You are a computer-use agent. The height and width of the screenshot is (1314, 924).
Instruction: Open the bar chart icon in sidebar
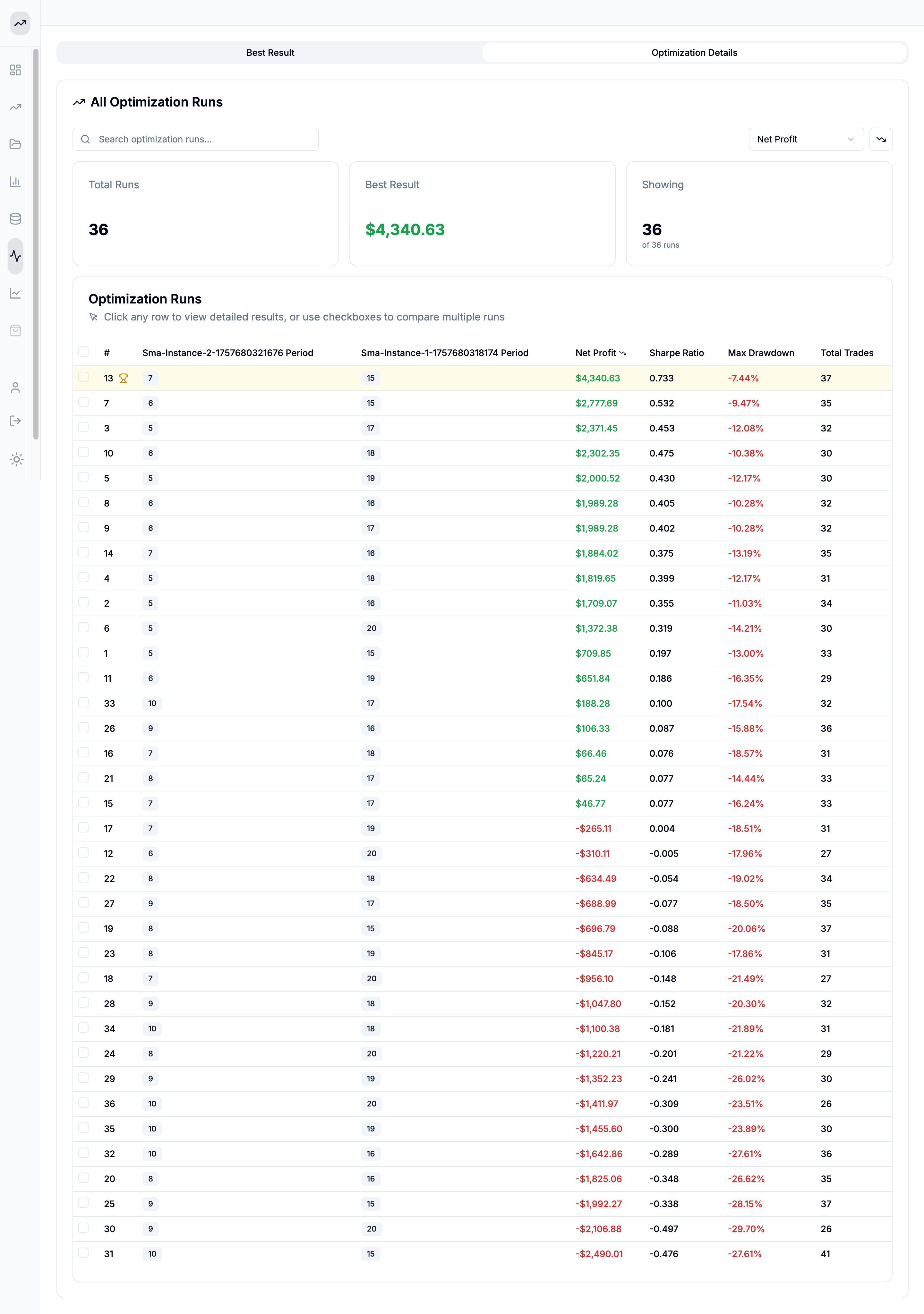click(x=15, y=182)
